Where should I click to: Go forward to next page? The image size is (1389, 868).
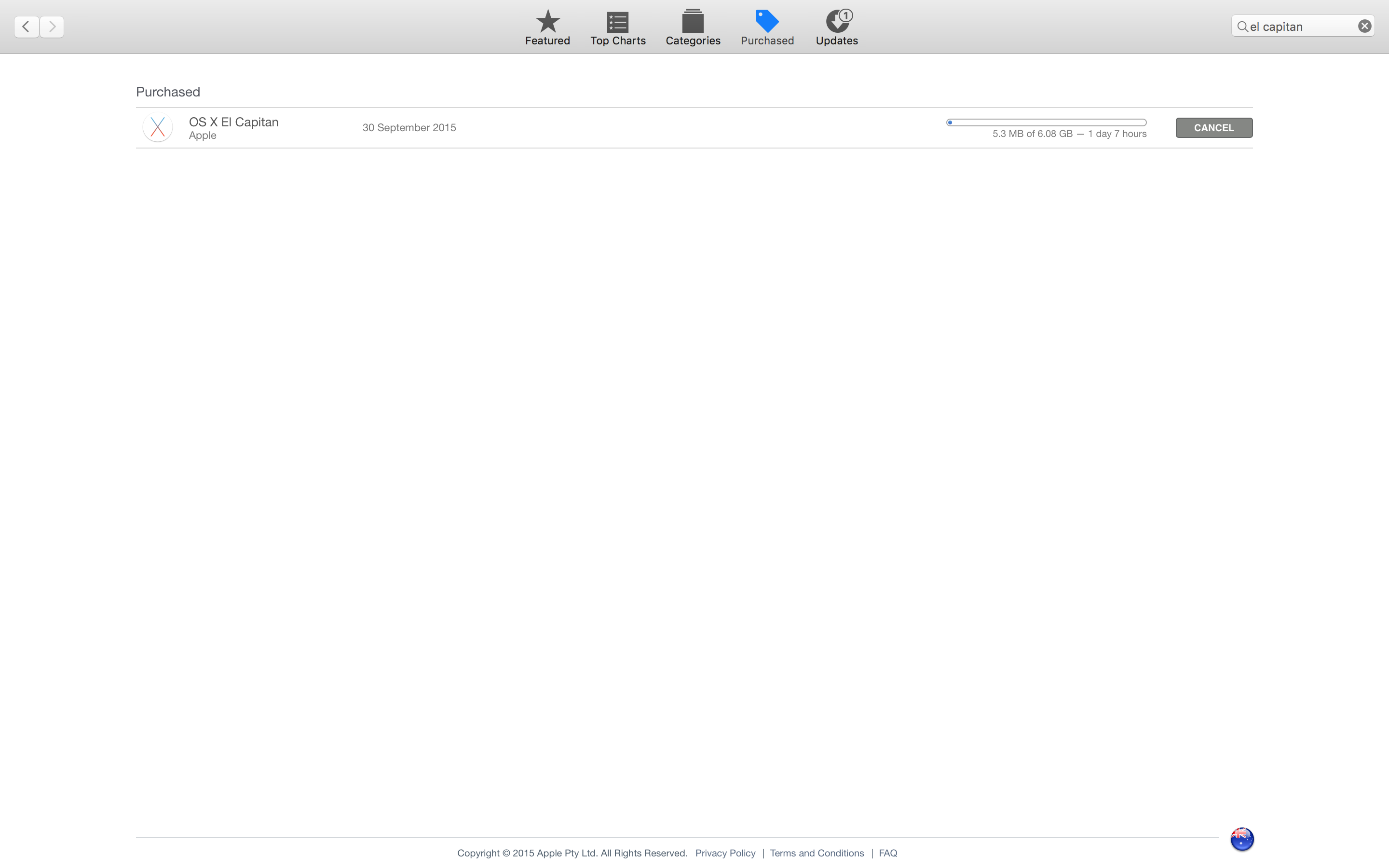pos(52,27)
